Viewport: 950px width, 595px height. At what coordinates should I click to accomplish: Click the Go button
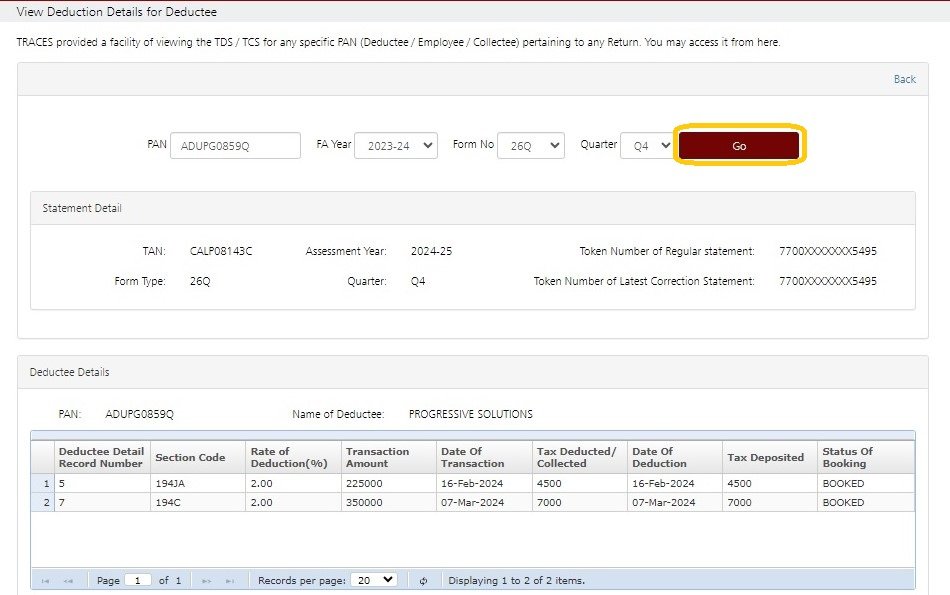coord(739,145)
